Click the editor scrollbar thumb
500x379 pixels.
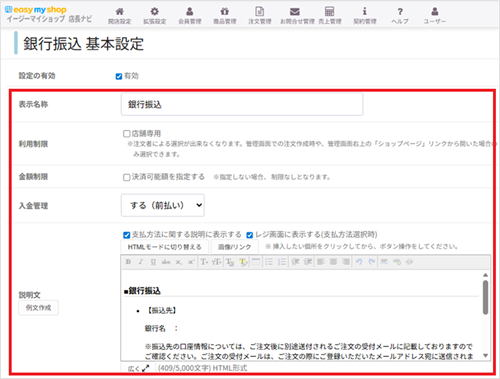pyautogui.click(x=485, y=297)
